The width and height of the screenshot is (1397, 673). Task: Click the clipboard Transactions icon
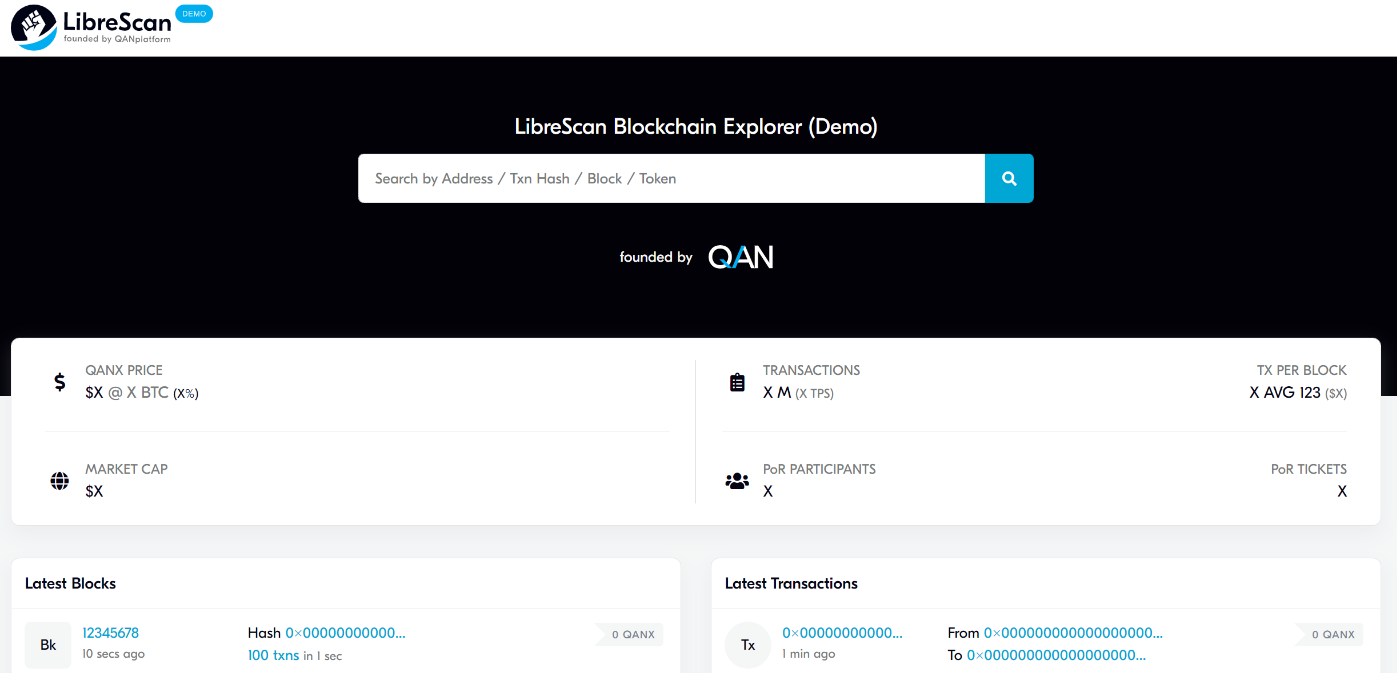point(737,382)
